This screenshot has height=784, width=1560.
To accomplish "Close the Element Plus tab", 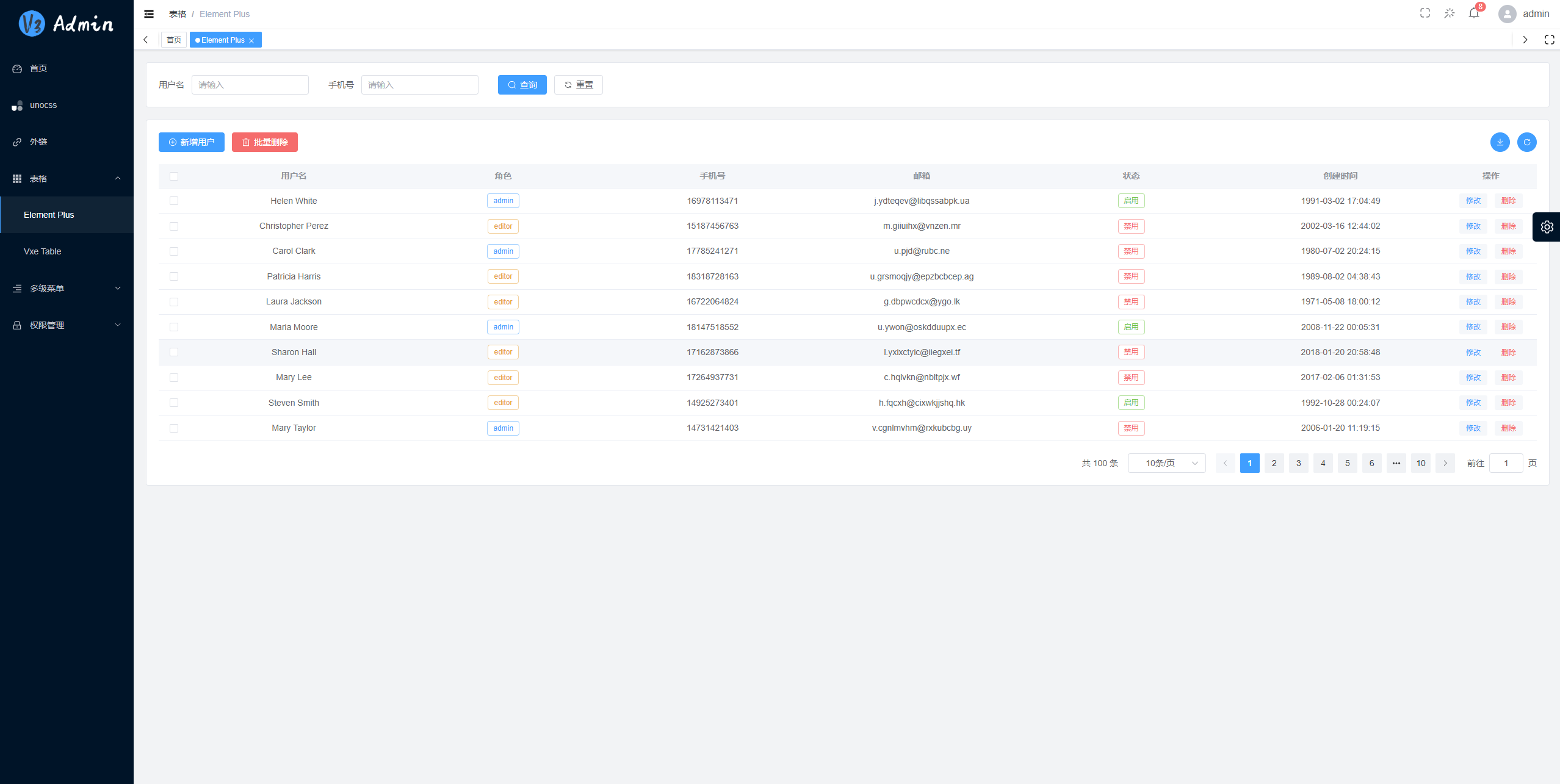I will point(251,40).
